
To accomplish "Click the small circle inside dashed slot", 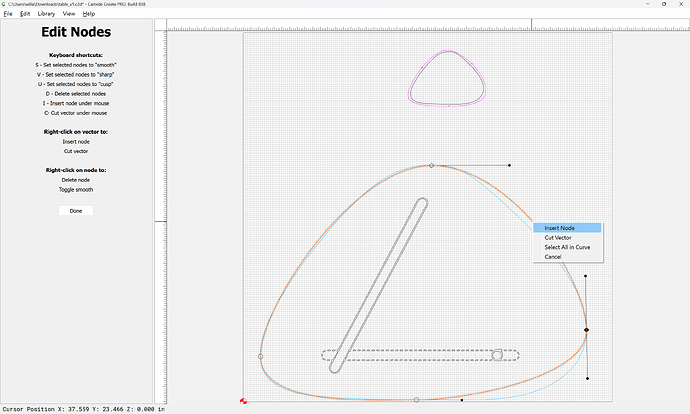I will [x=497, y=354].
